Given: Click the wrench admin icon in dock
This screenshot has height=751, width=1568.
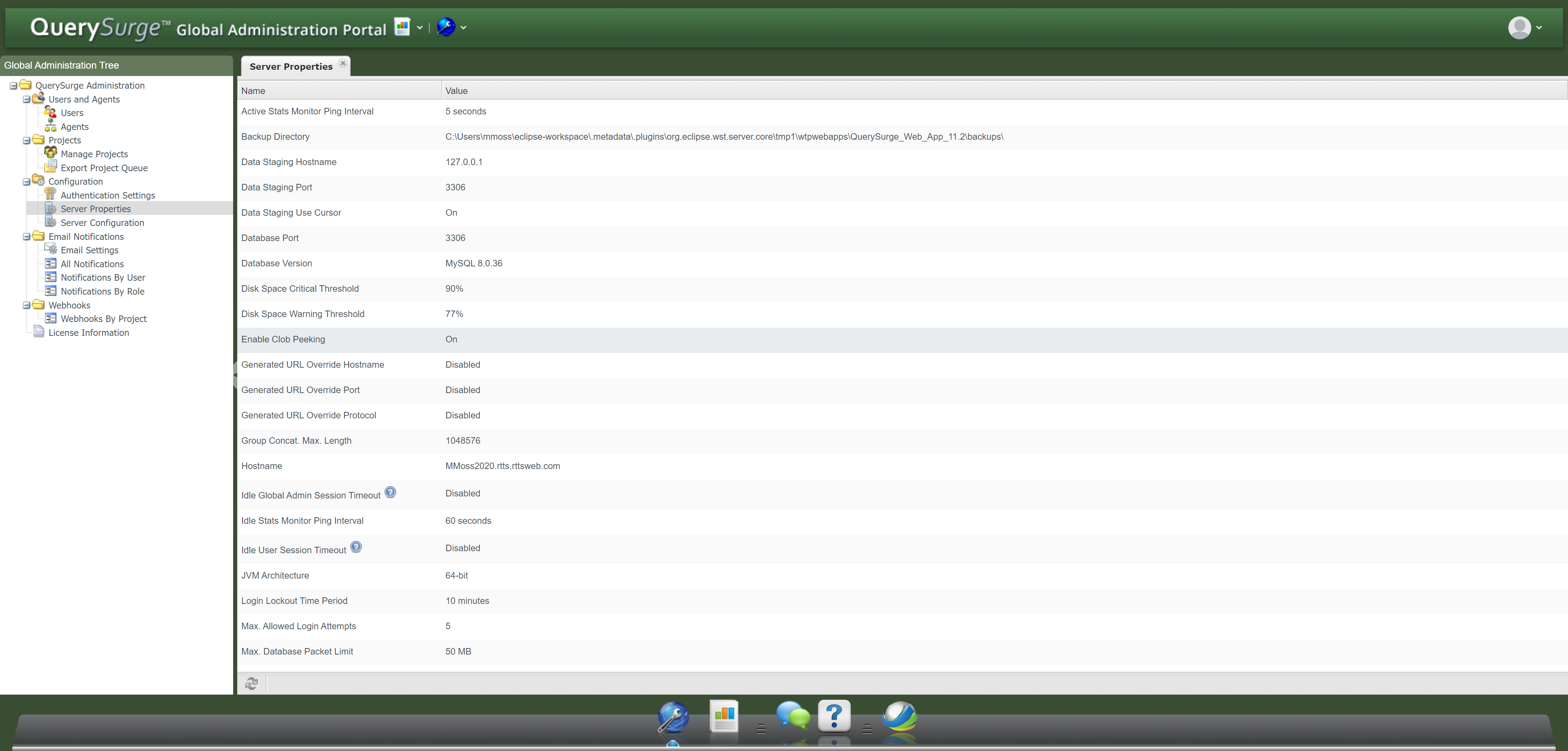Looking at the screenshot, I should 673,717.
